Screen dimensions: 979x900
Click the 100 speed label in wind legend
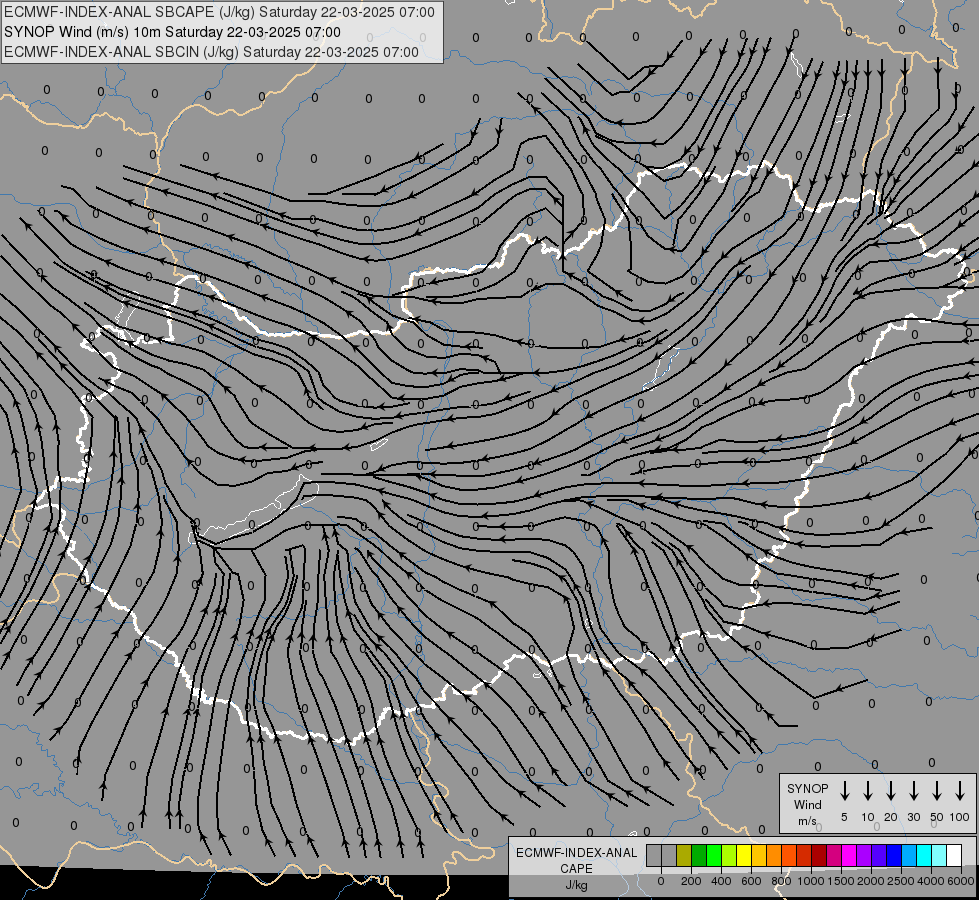[x=960, y=817]
